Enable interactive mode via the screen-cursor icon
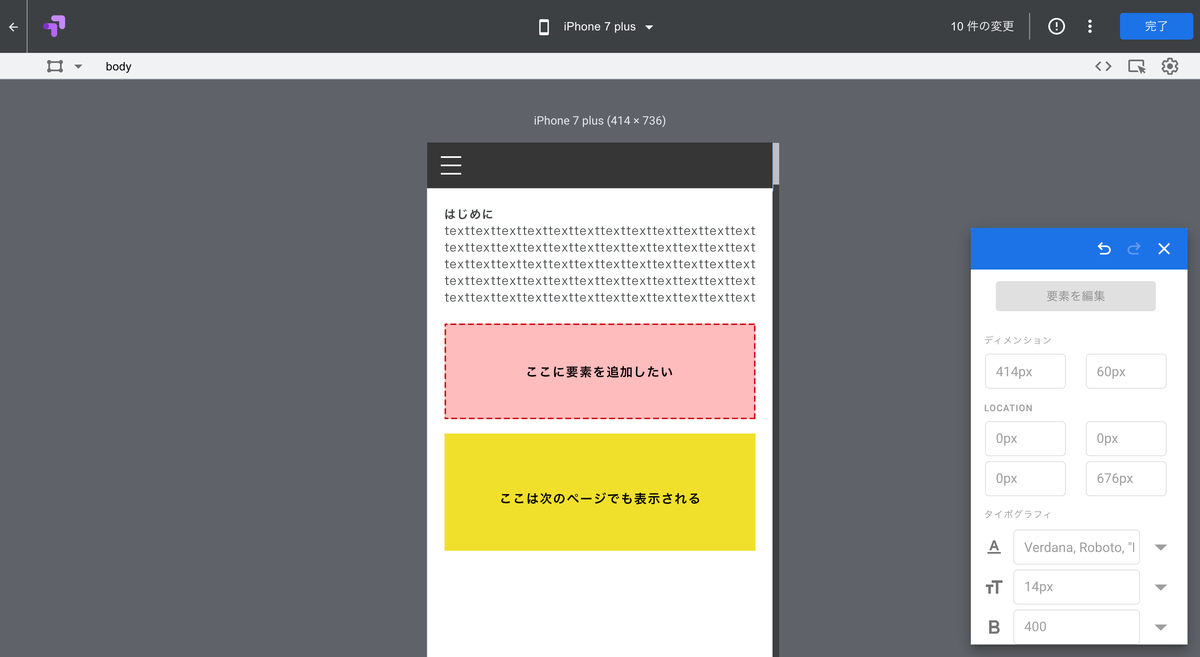Viewport: 1200px width, 657px height. pos(1136,66)
